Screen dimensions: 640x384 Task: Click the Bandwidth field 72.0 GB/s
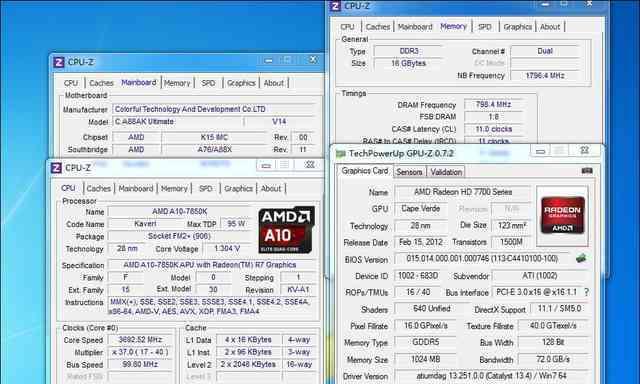pyautogui.click(x=553, y=359)
